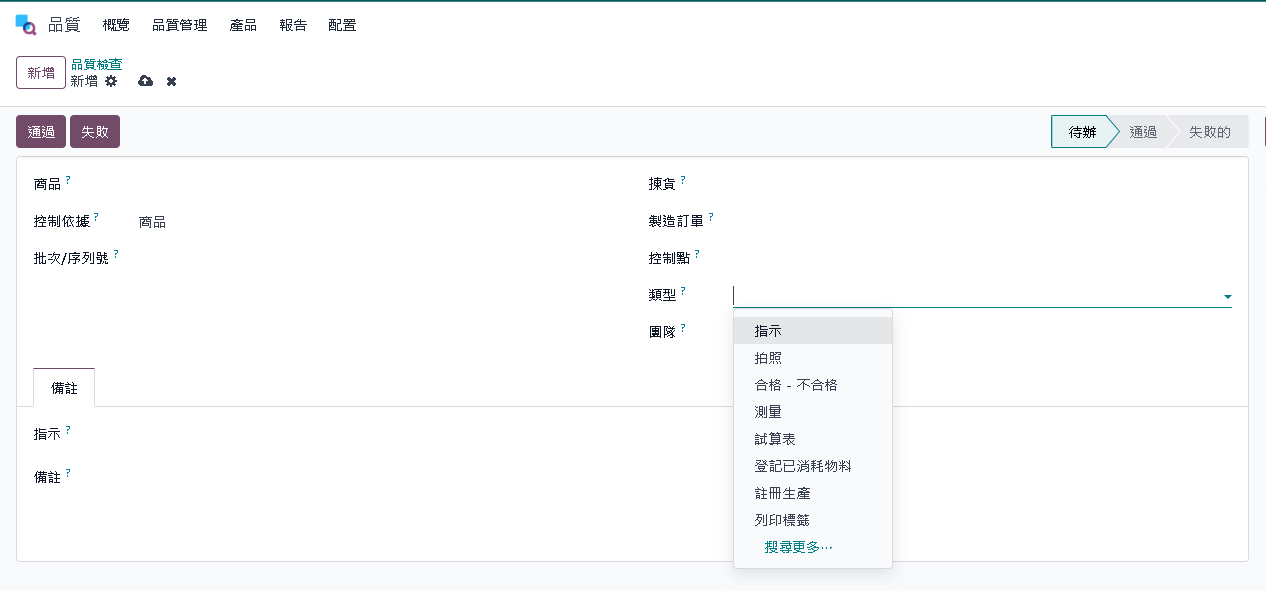
Task: Open the 品質管理 menu
Action: point(180,25)
